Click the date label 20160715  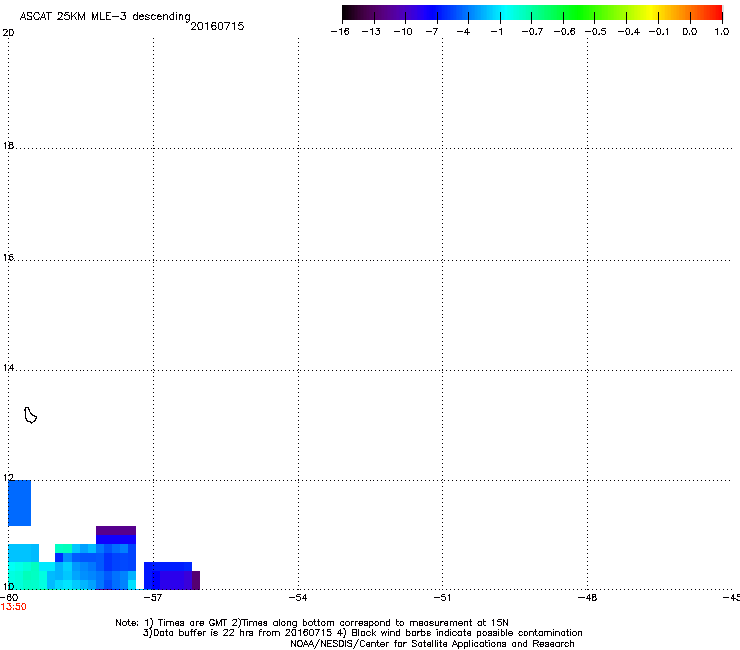217,26
